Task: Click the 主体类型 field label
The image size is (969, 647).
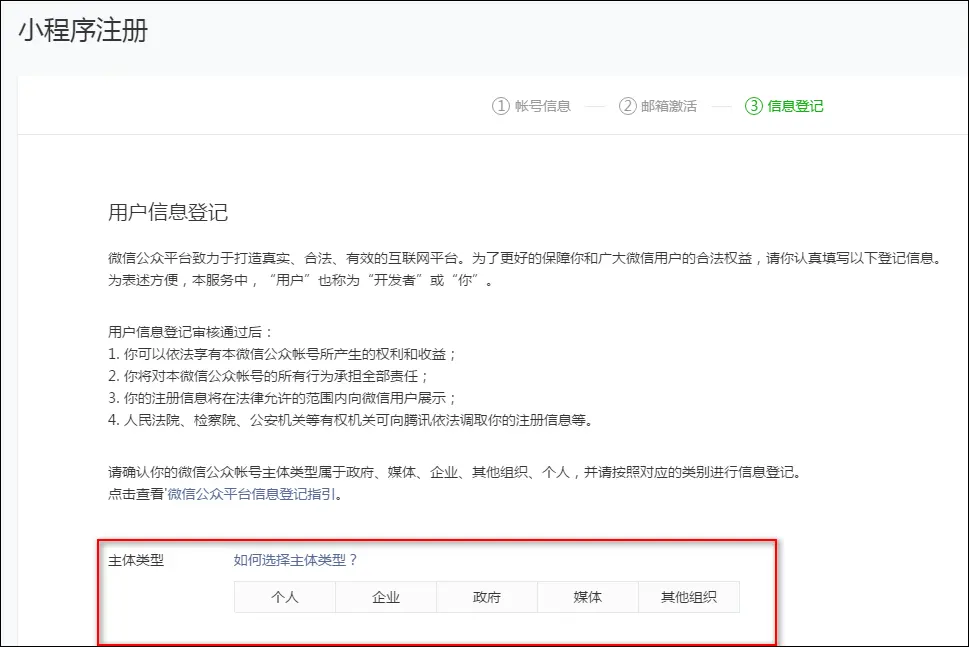Action: coord(136,560)
